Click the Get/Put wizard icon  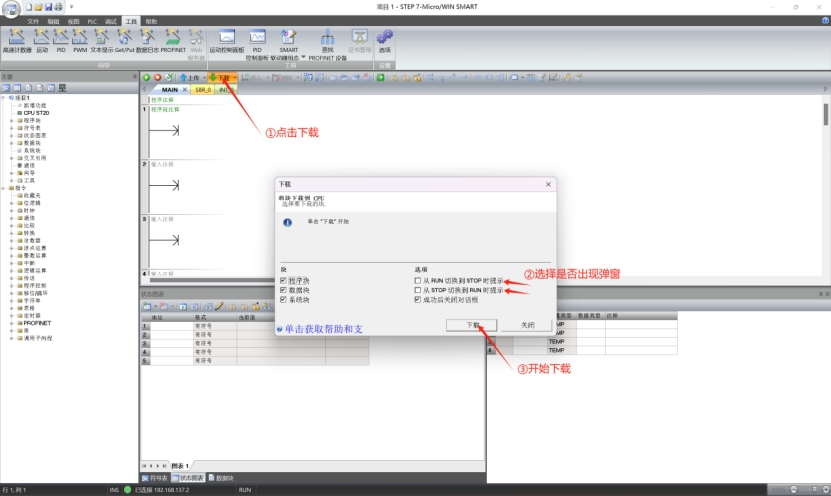click(x=125, y=39)
